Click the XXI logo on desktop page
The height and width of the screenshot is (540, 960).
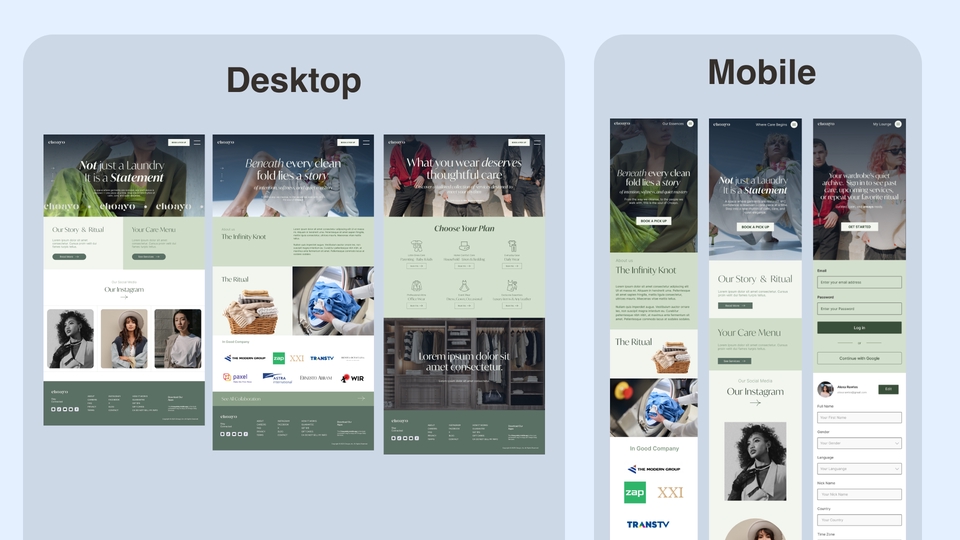click(297, 358)
